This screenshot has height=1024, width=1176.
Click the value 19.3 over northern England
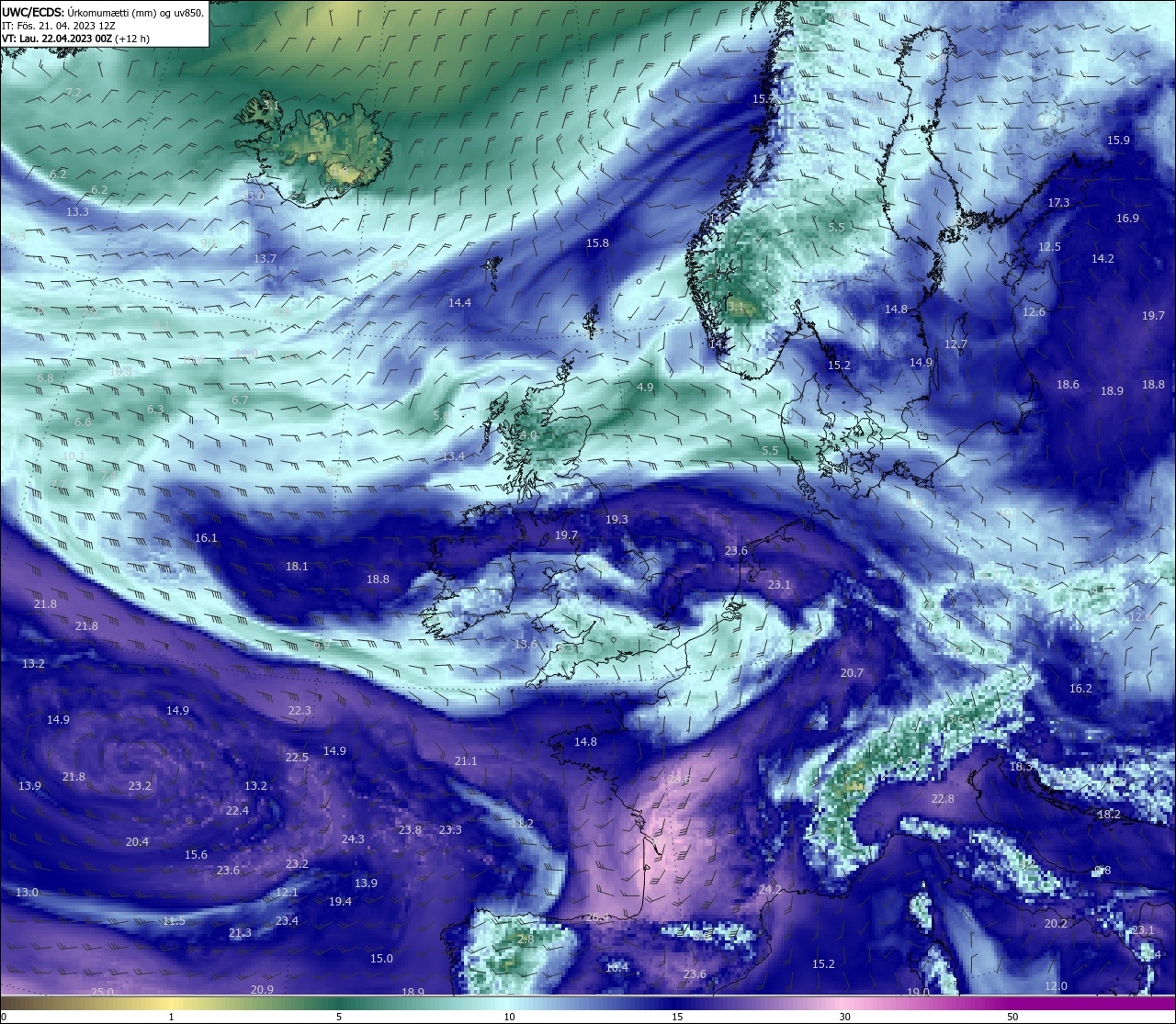(616, 520)
